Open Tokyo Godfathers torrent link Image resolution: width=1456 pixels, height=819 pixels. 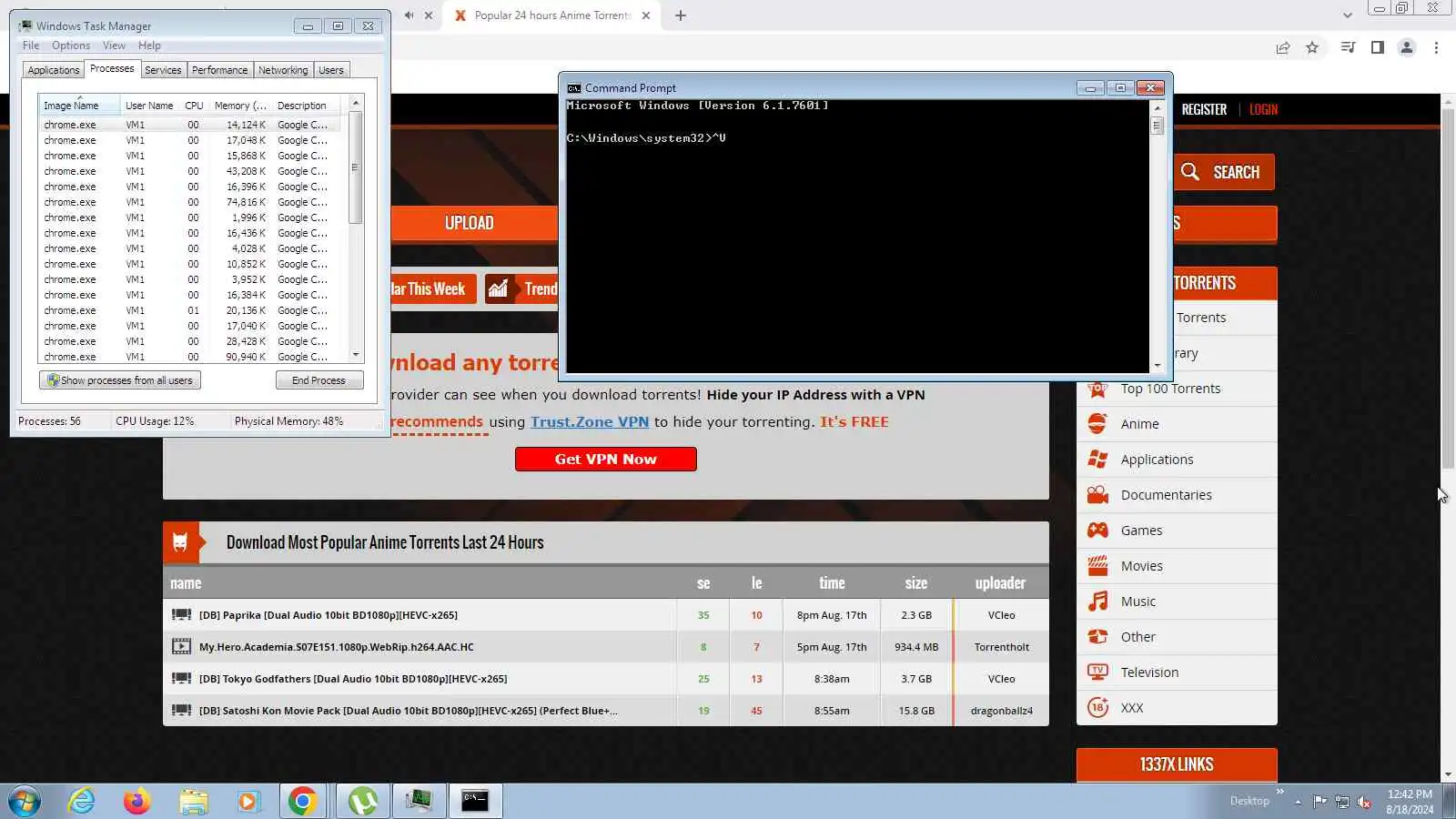pyautogui.click(x=352, y=679)
